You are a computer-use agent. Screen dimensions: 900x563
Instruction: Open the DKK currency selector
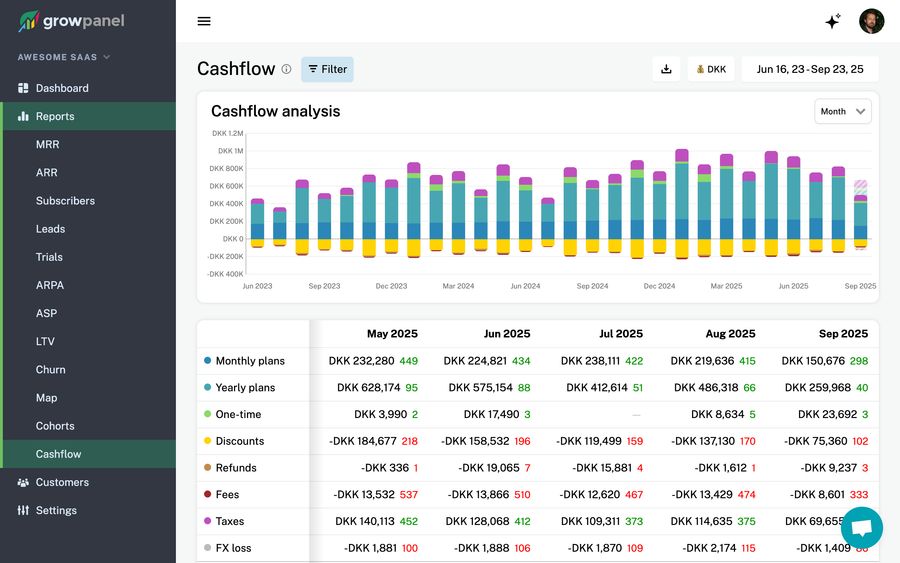tap(711, 69)
